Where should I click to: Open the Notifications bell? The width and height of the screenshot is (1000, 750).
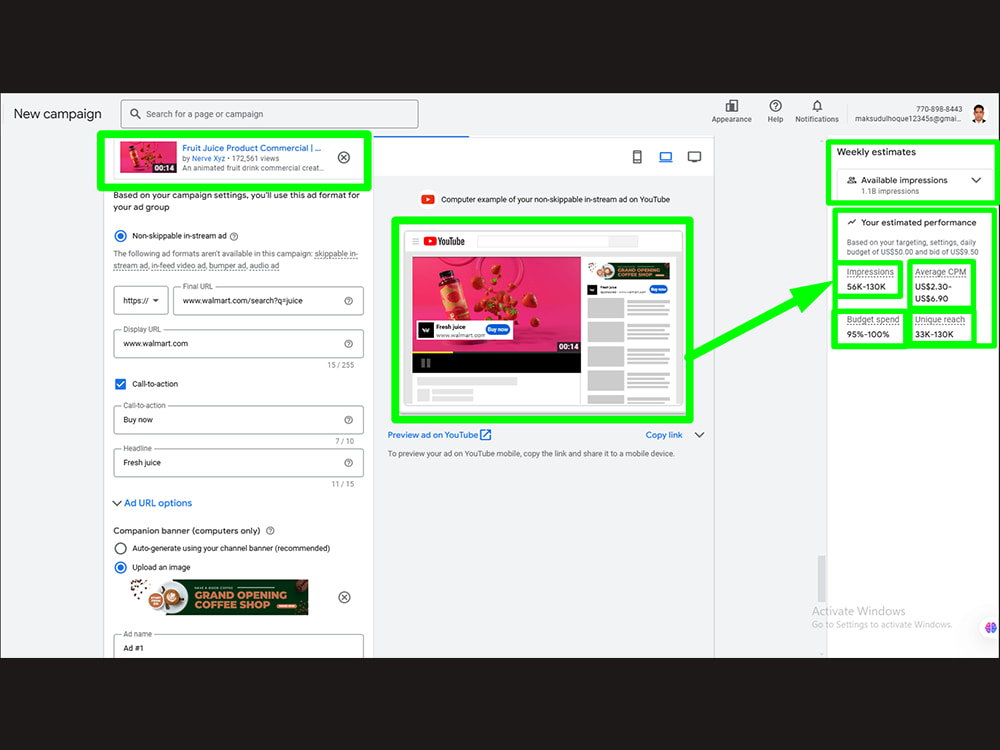[x=817, y=106]
